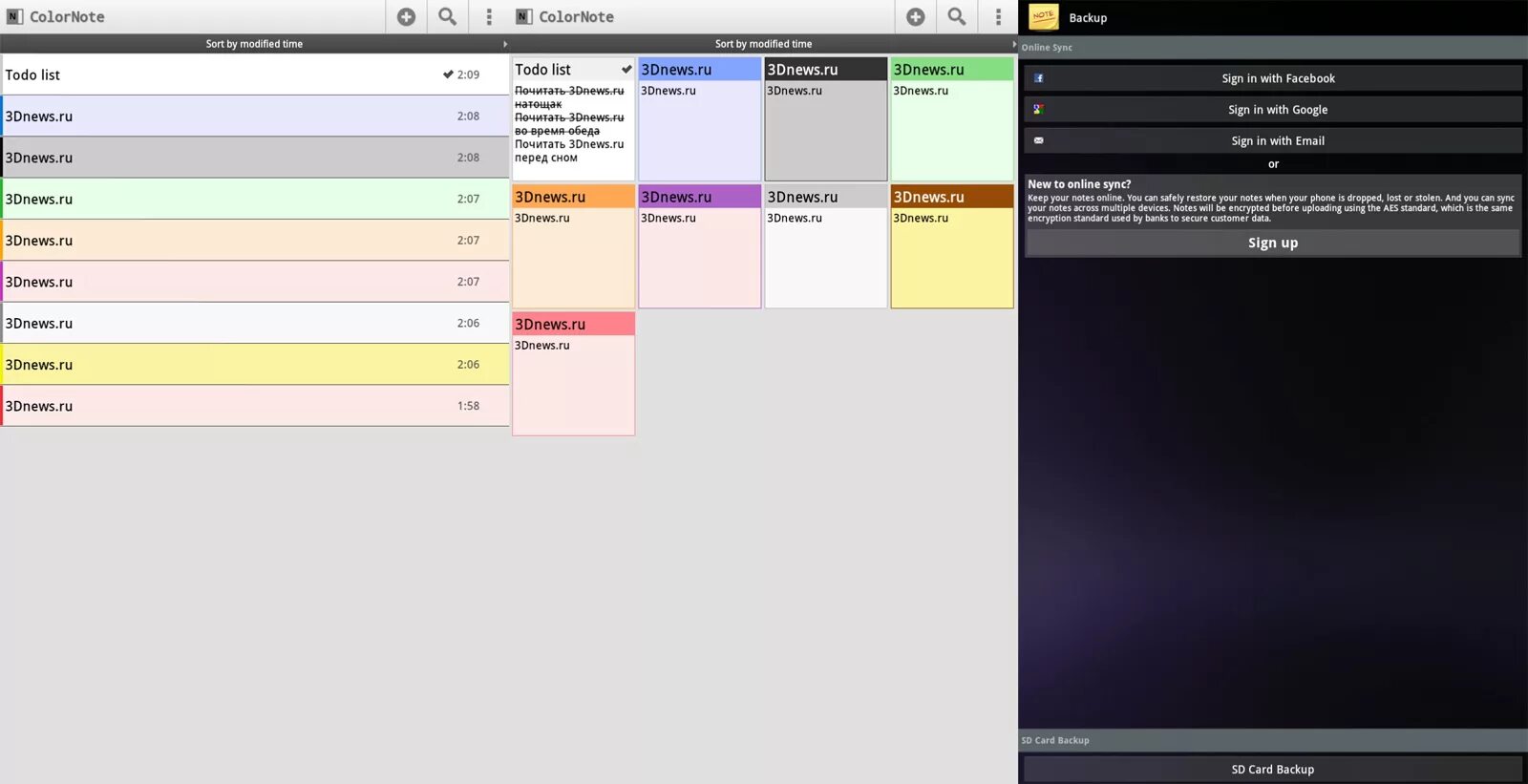
Task: Sign in with Email
Action: (x=1273, y=140)
